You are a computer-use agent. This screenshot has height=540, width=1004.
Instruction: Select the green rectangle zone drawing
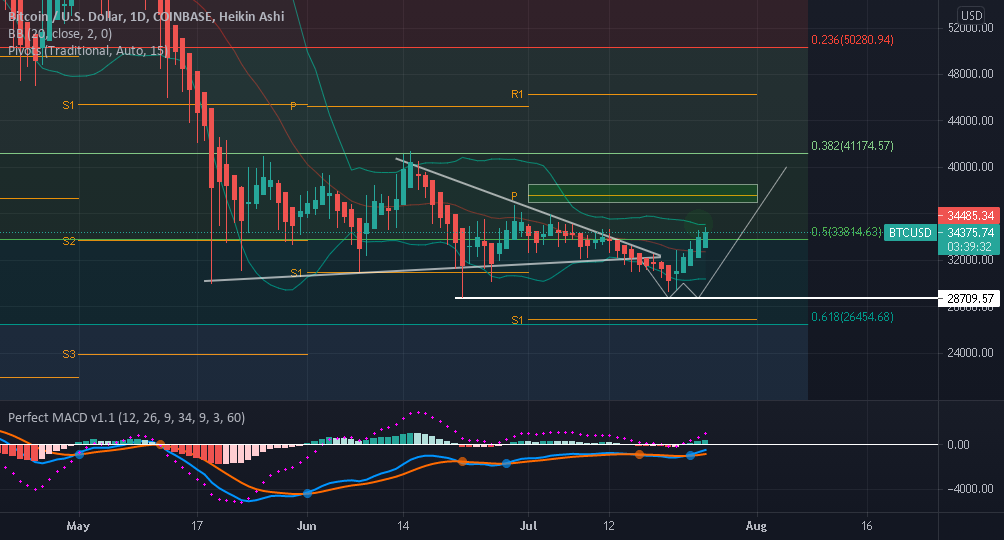[x=642, y=193]
